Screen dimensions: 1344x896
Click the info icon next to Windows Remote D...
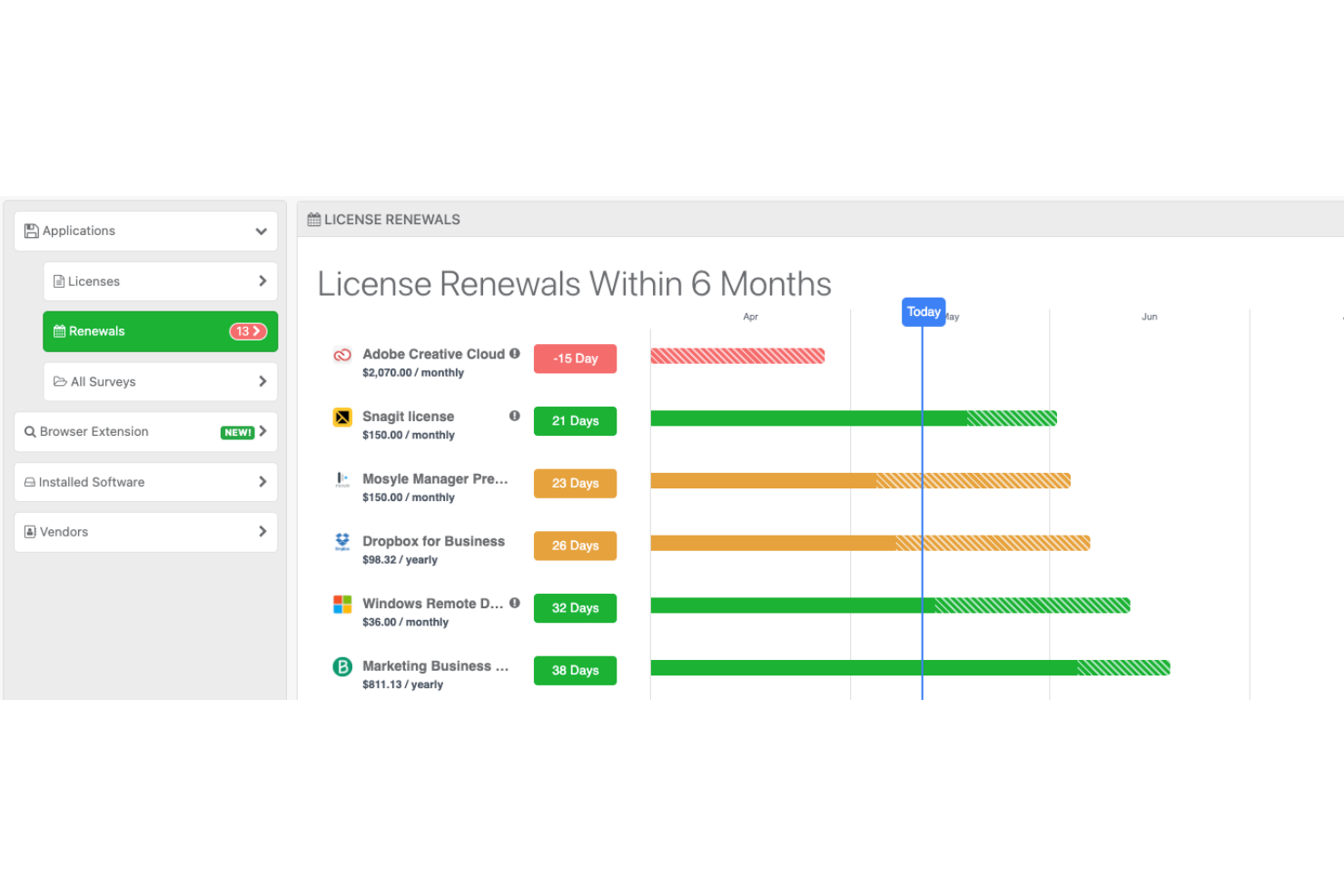515,603
